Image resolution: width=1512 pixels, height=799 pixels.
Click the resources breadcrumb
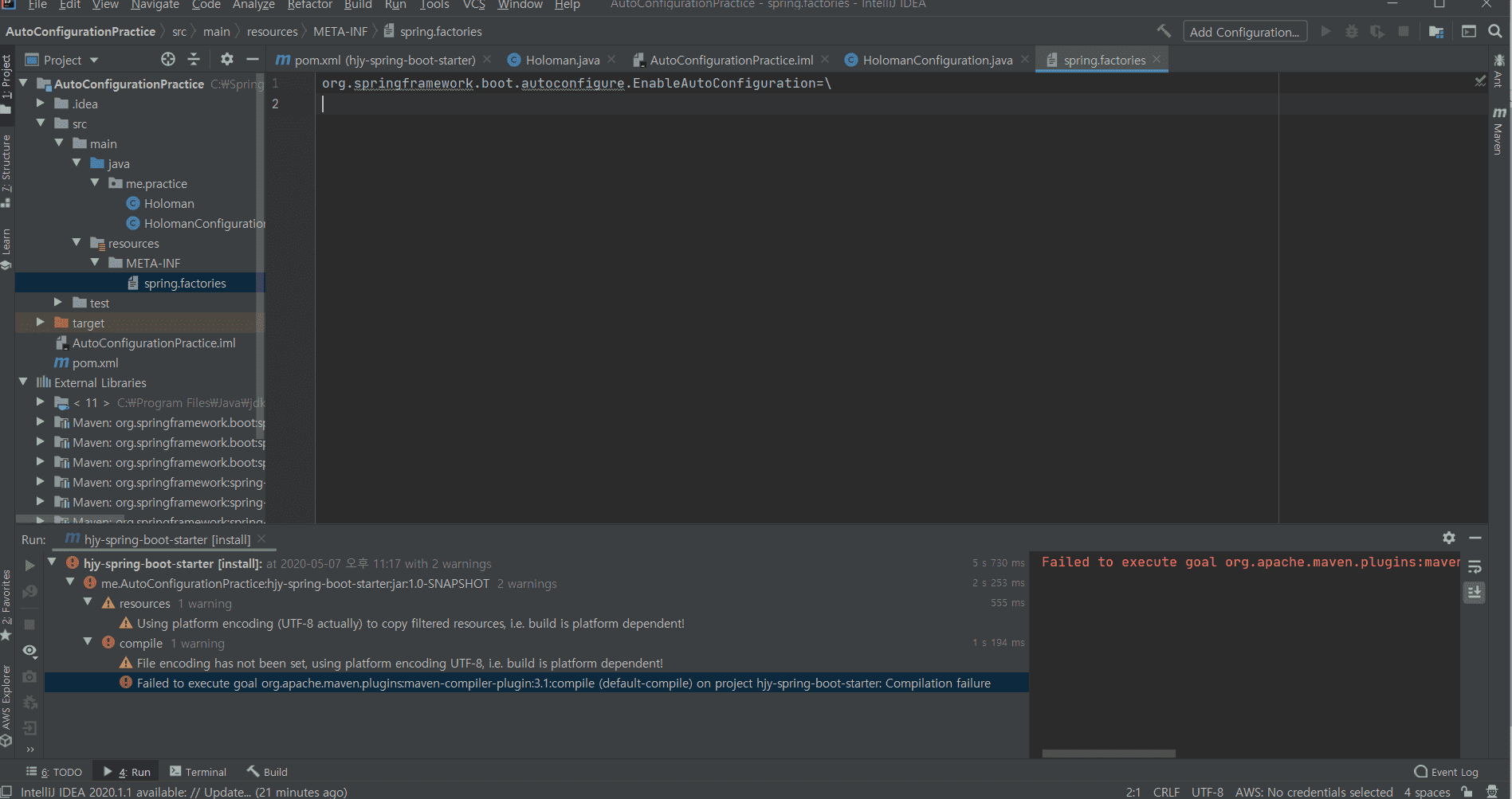point(272,32)
